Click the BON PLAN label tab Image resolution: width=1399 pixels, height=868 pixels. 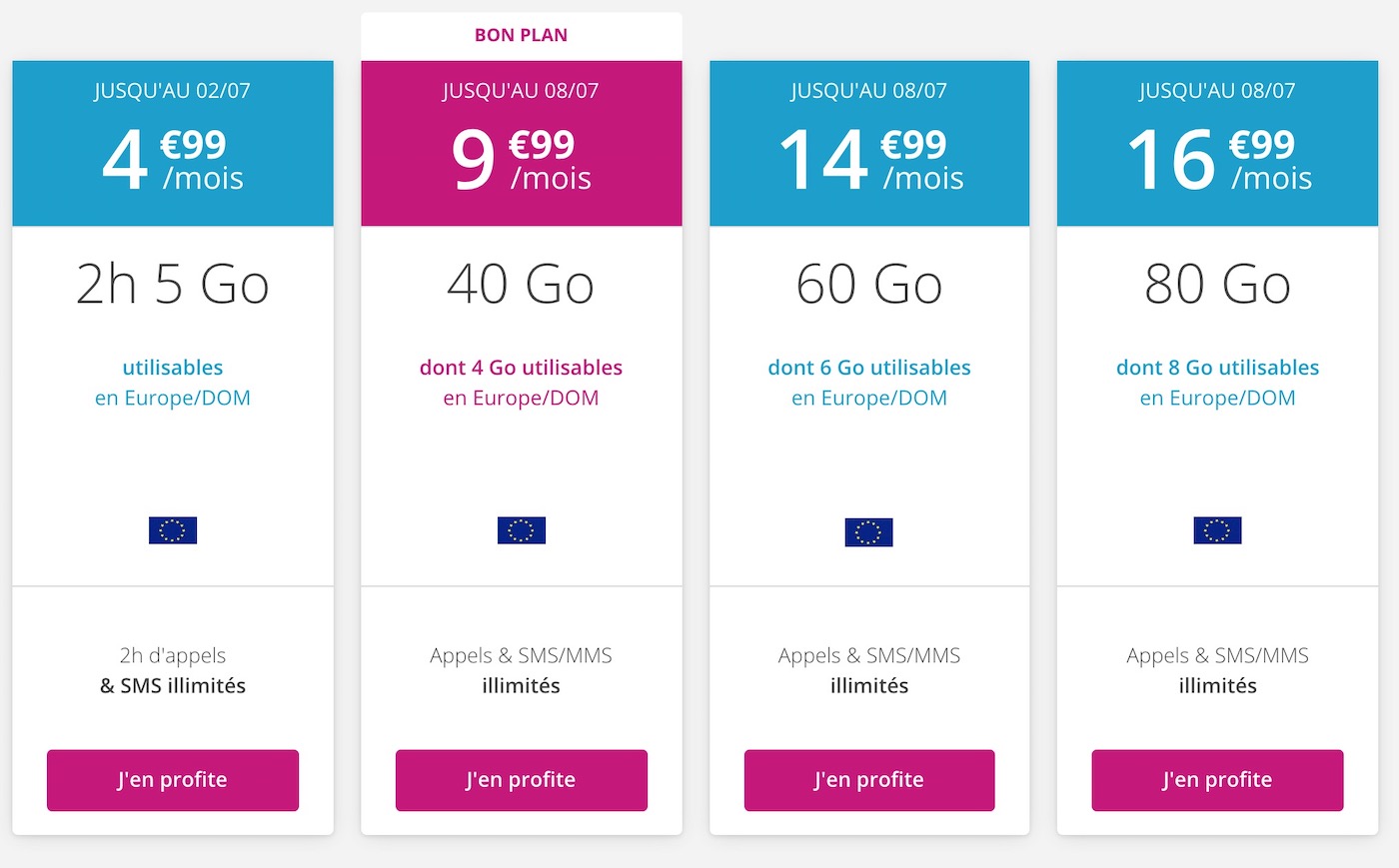tap(522, 36)
